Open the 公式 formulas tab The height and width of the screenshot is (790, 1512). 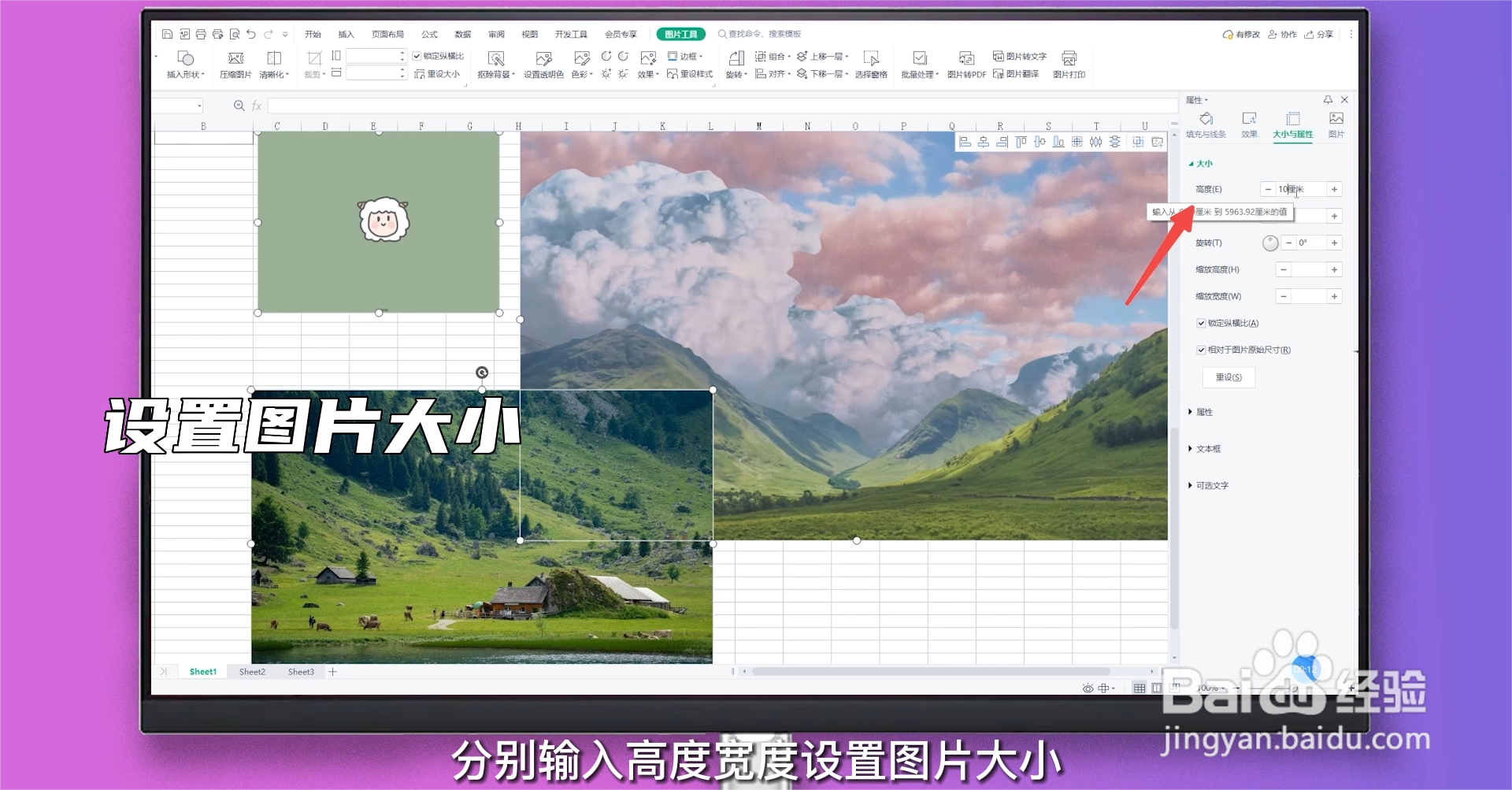pos(429,34)
